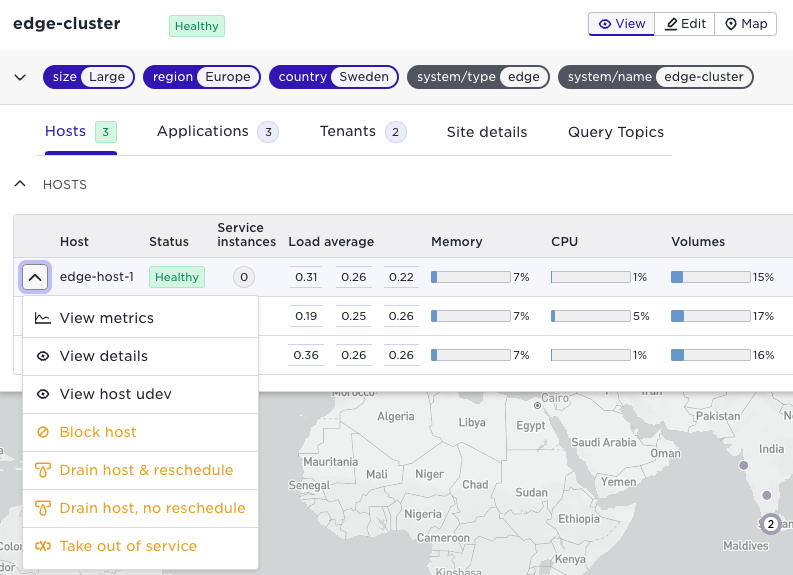Click the drain icon for Drain host & reschedule
Viewport: 793px width, 575px height.
tap(42, 470)
